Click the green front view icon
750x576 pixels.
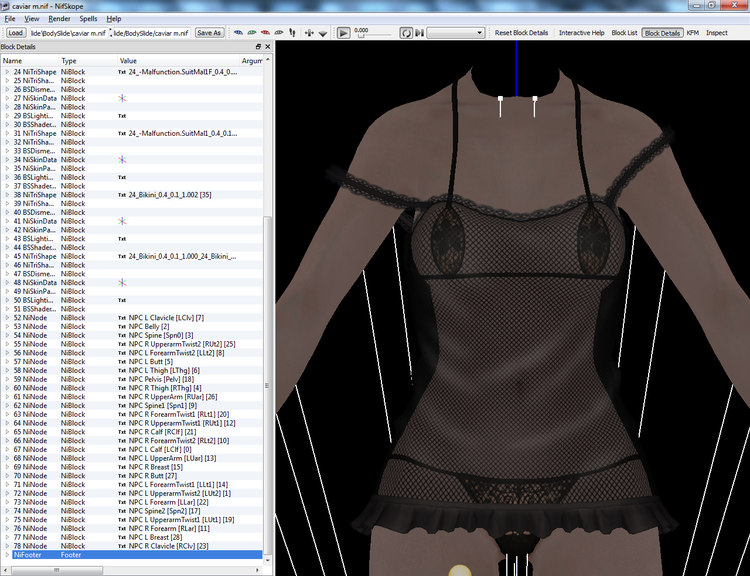tap(252, 33)
